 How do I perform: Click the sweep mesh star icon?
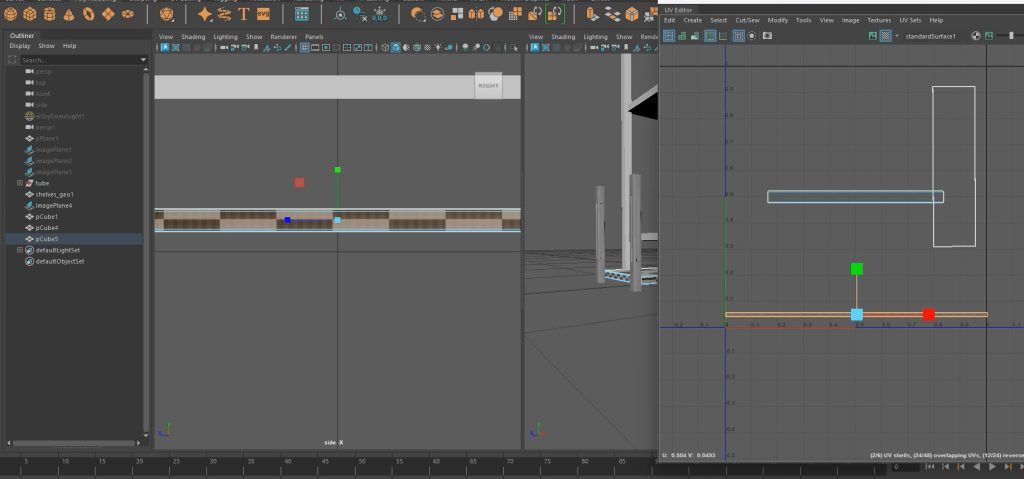point(204,14)
